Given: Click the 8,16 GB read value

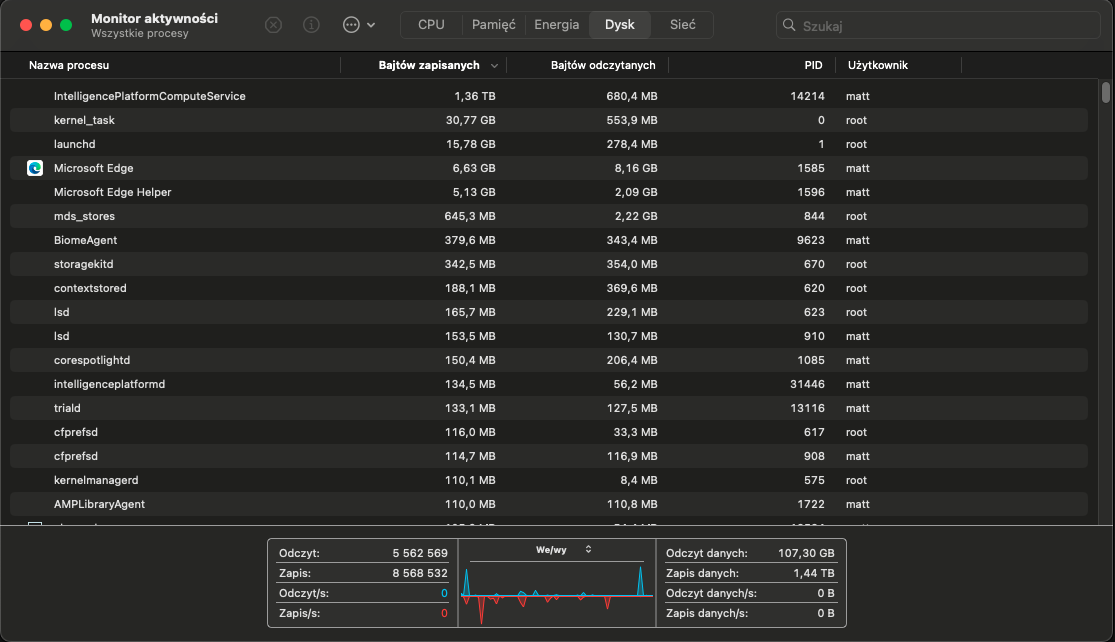Looking at the screenshot, I should point(636,168).
